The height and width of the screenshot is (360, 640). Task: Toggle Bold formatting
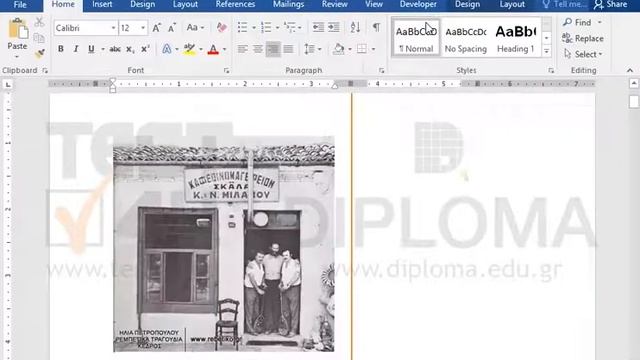pyautogui.click(x=60, y=49)
